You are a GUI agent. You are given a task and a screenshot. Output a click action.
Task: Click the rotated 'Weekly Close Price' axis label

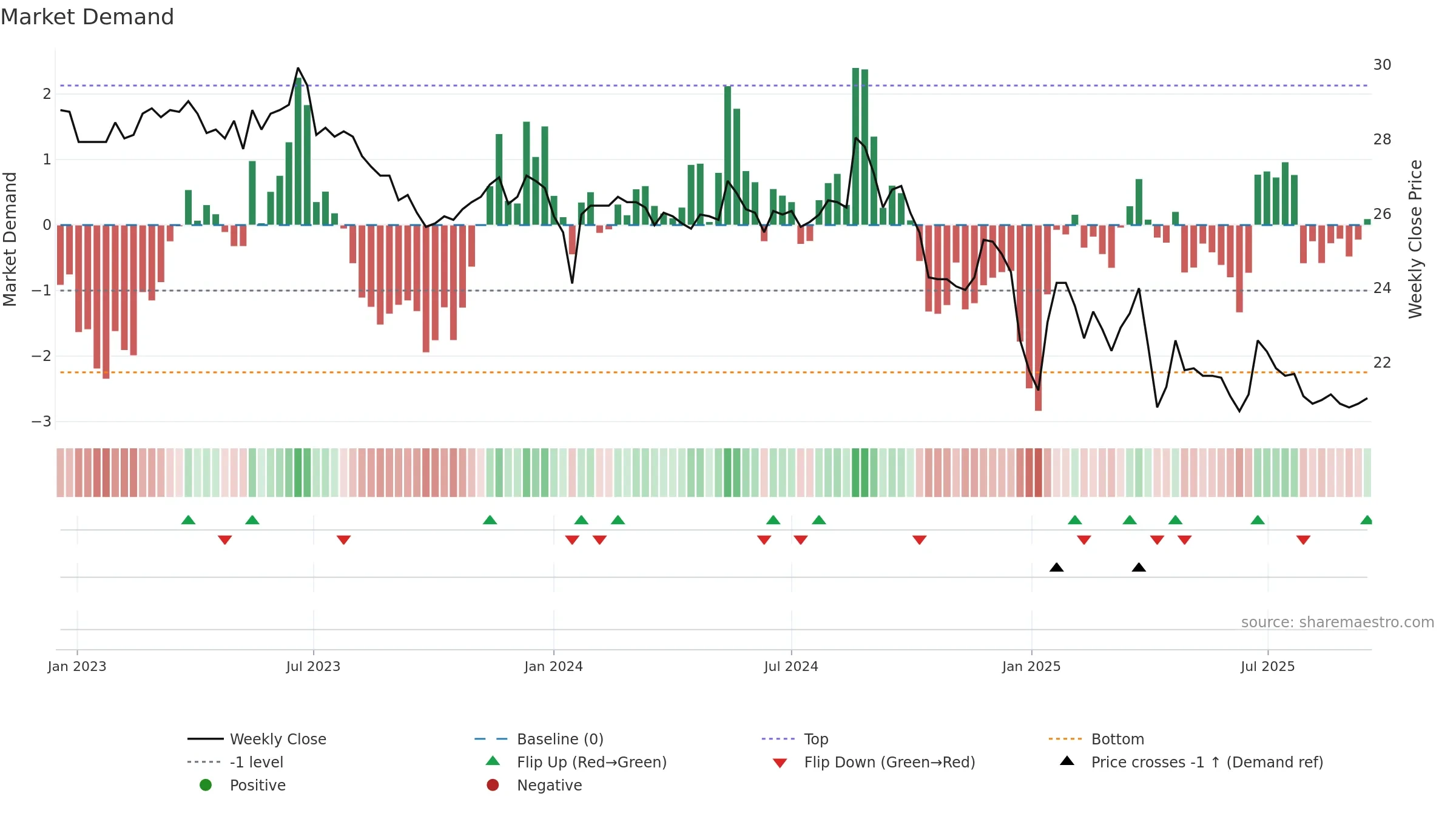pos(1415,239)
